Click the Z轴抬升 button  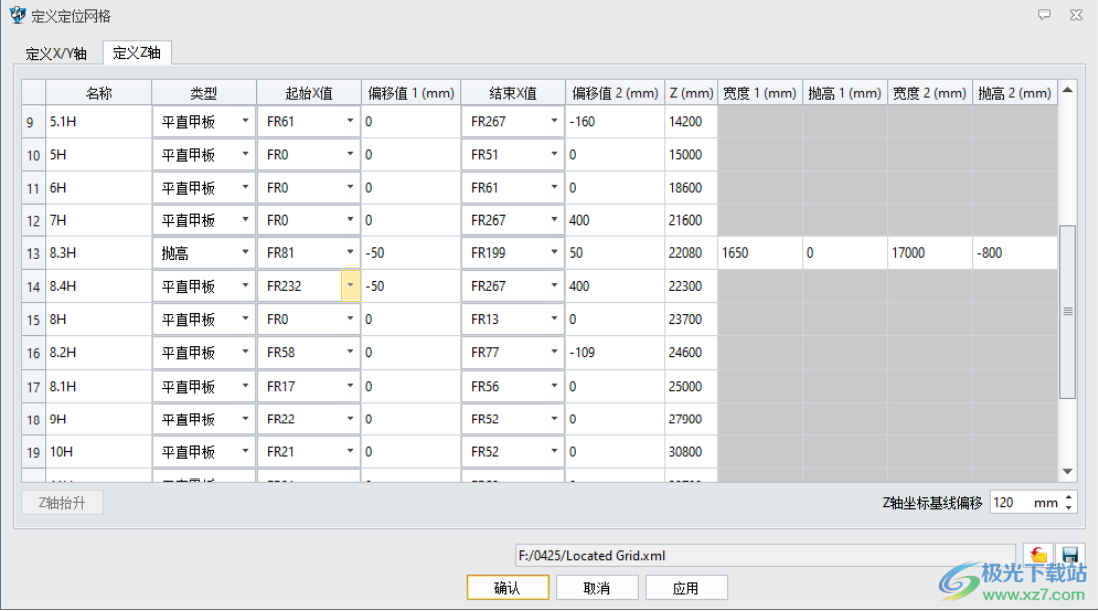tap(62, 503)
